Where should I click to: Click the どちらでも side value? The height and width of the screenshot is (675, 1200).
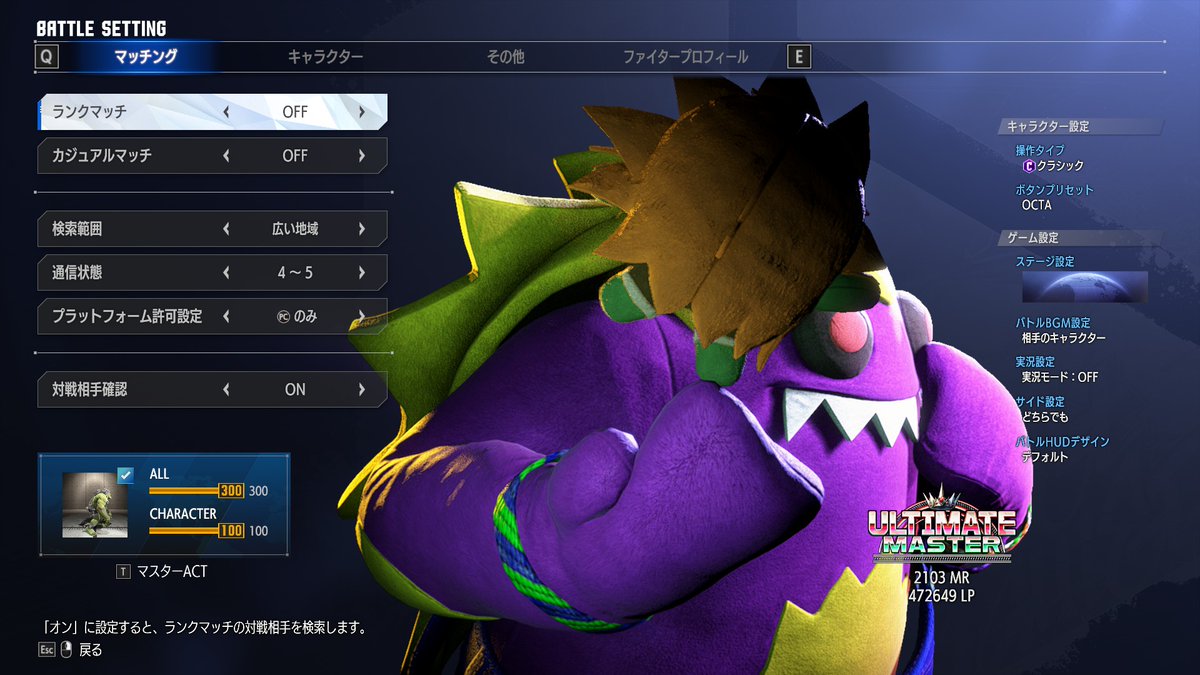click(x=1045, y=417)
